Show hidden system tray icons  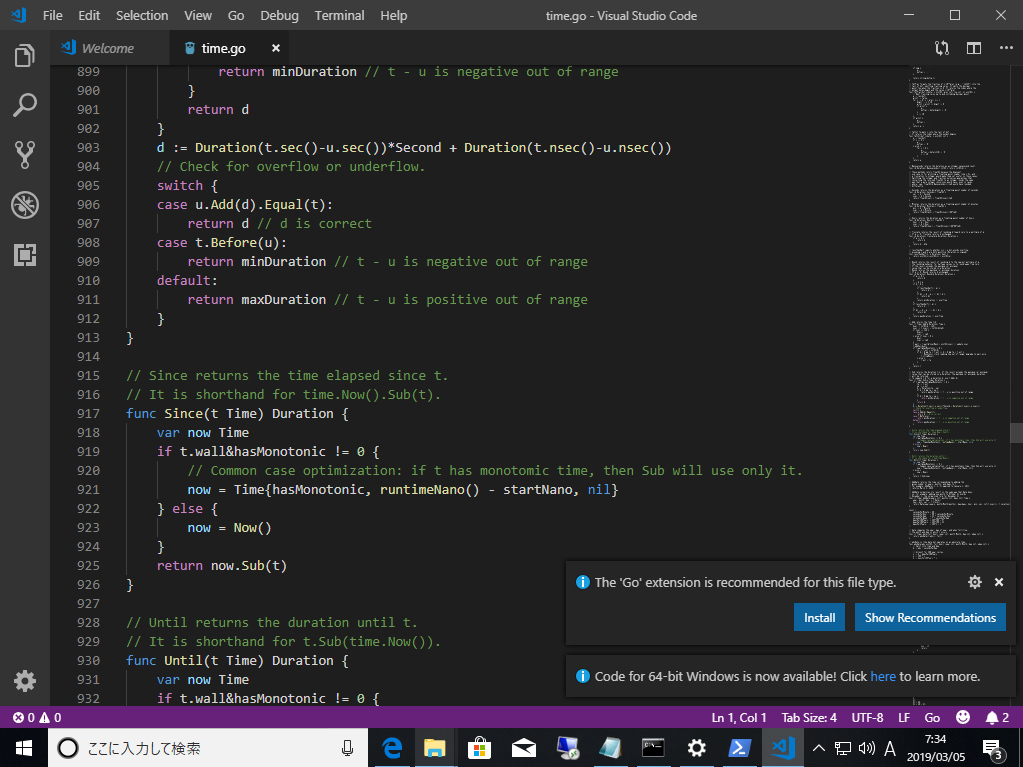(819, 748)
